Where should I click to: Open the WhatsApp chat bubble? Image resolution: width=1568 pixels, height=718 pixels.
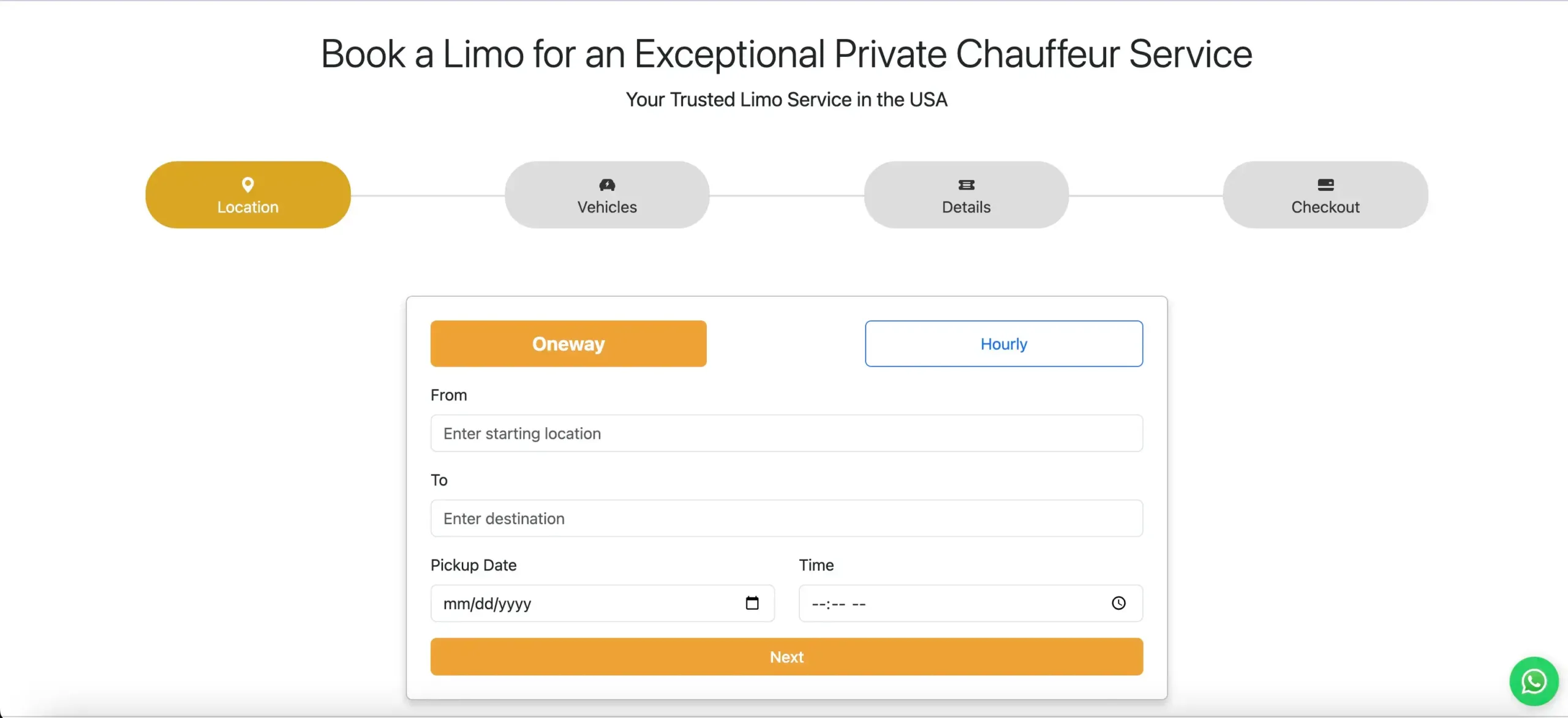click(x=1533, y=681)
